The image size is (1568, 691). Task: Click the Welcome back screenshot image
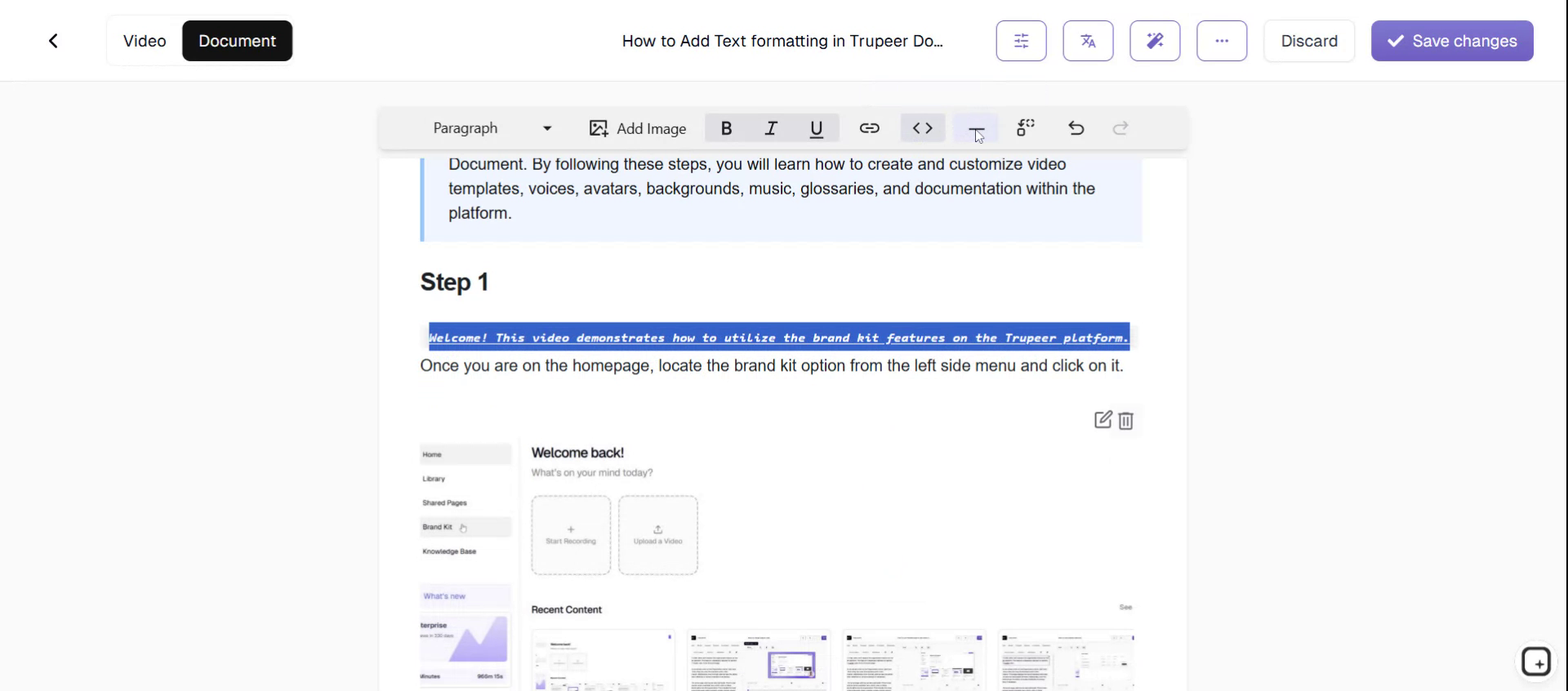pos(777,564)
